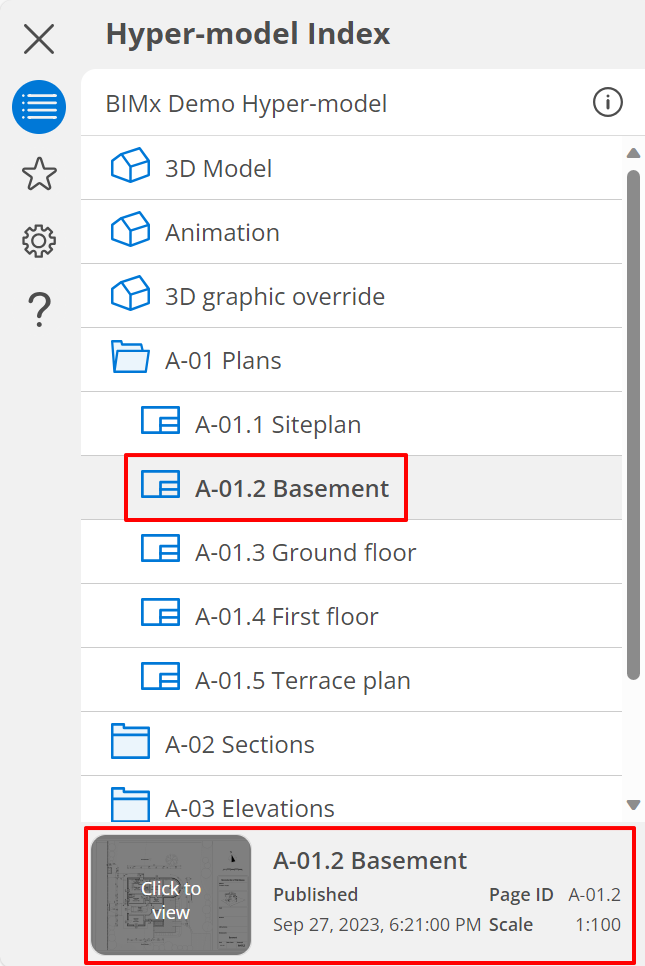Click the A-01.1 Siteplan layout icon
Image resolution: width=645 pixels, height=966 pixels.
pos(160,424)
